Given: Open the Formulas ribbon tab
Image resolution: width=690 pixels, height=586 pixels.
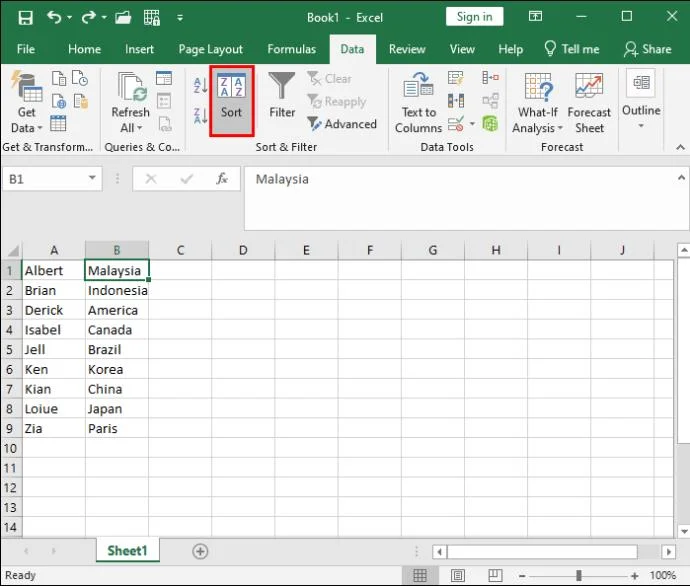Looking at the screenshot, I should [x=291, y=49].
